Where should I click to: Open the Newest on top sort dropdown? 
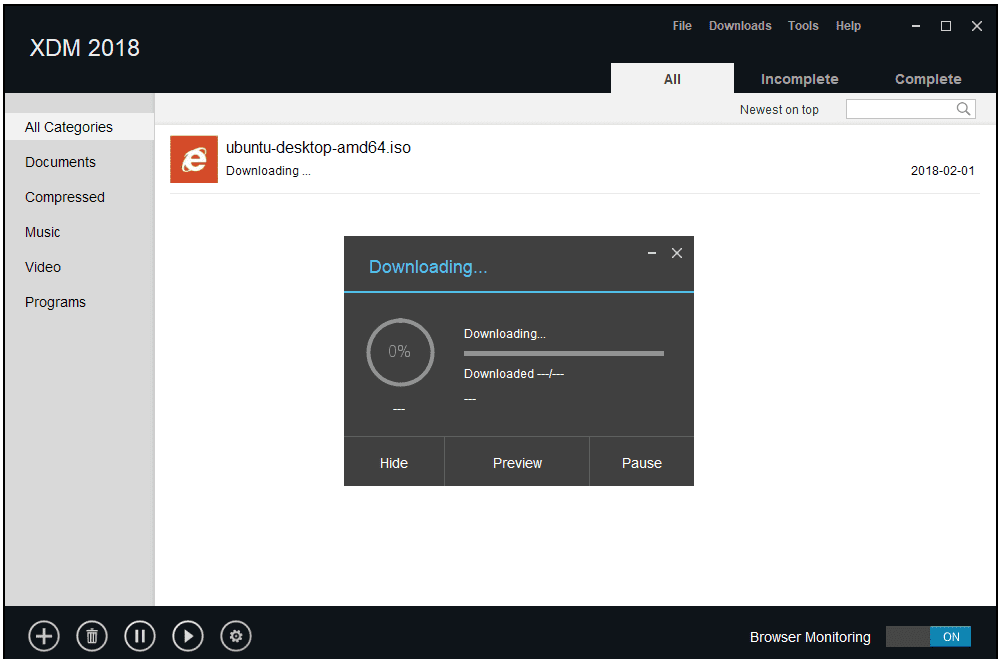[x=779, y=110]
